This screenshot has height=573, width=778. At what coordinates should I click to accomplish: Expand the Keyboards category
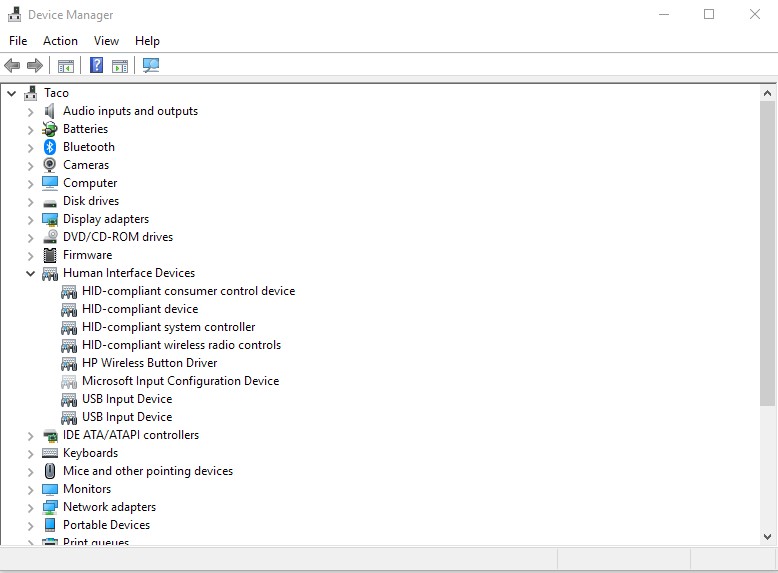coord(31,453)
